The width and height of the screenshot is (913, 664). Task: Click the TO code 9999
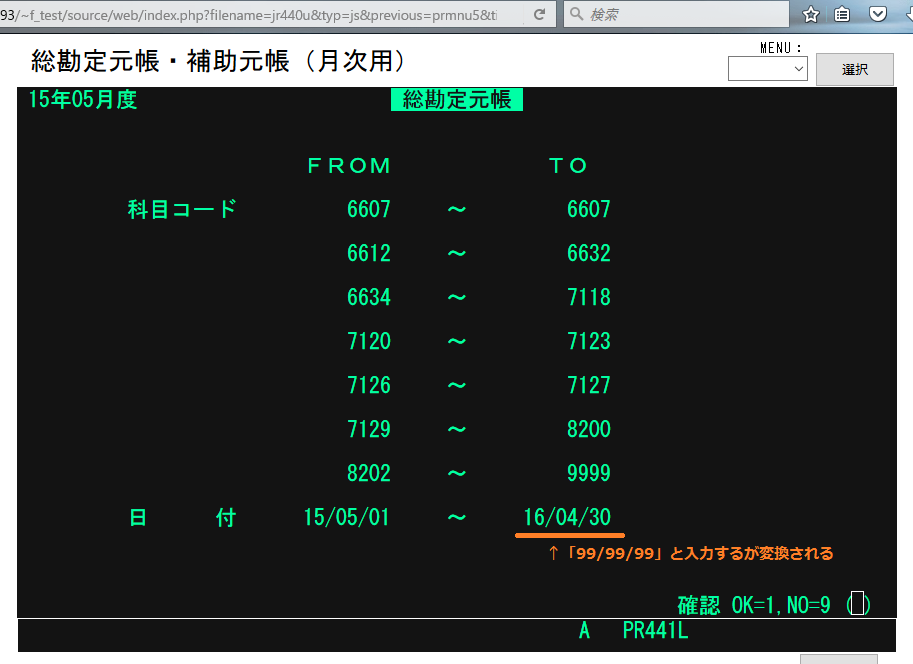(588, 473)
